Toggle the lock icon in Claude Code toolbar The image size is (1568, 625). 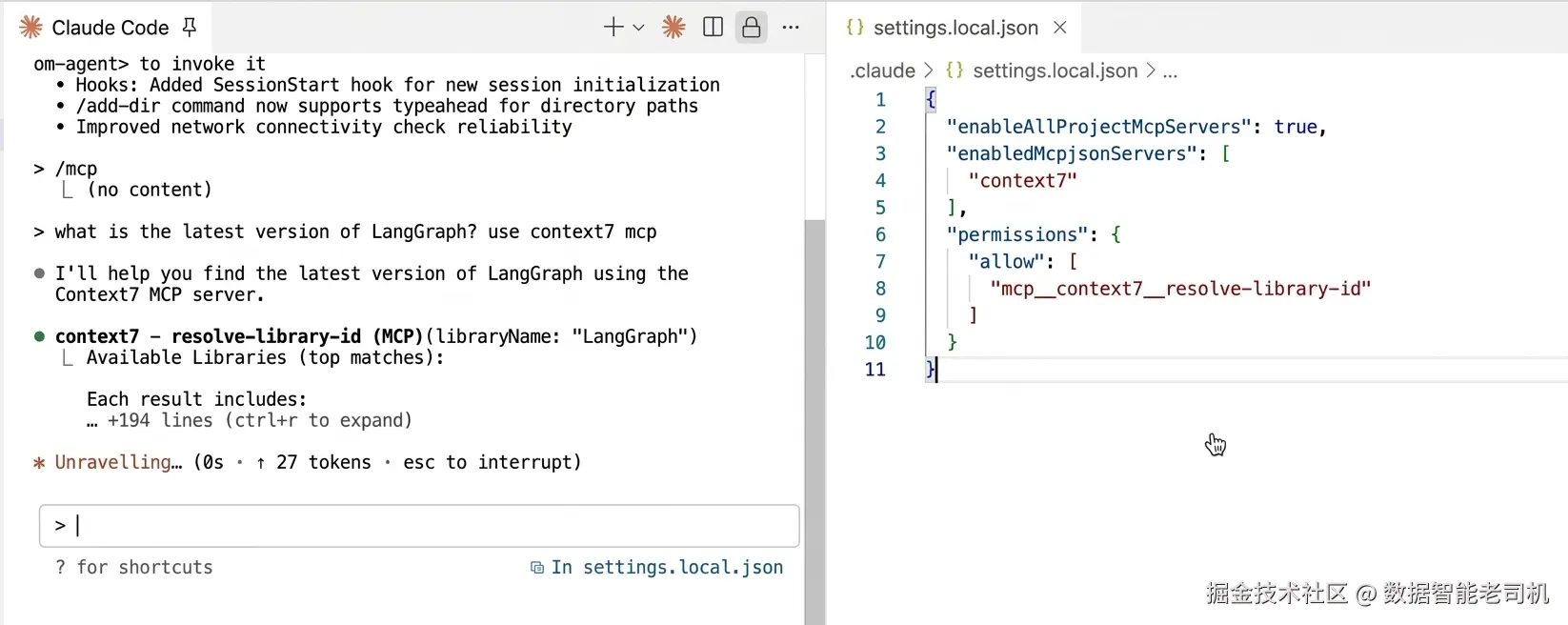click(752, 28)
